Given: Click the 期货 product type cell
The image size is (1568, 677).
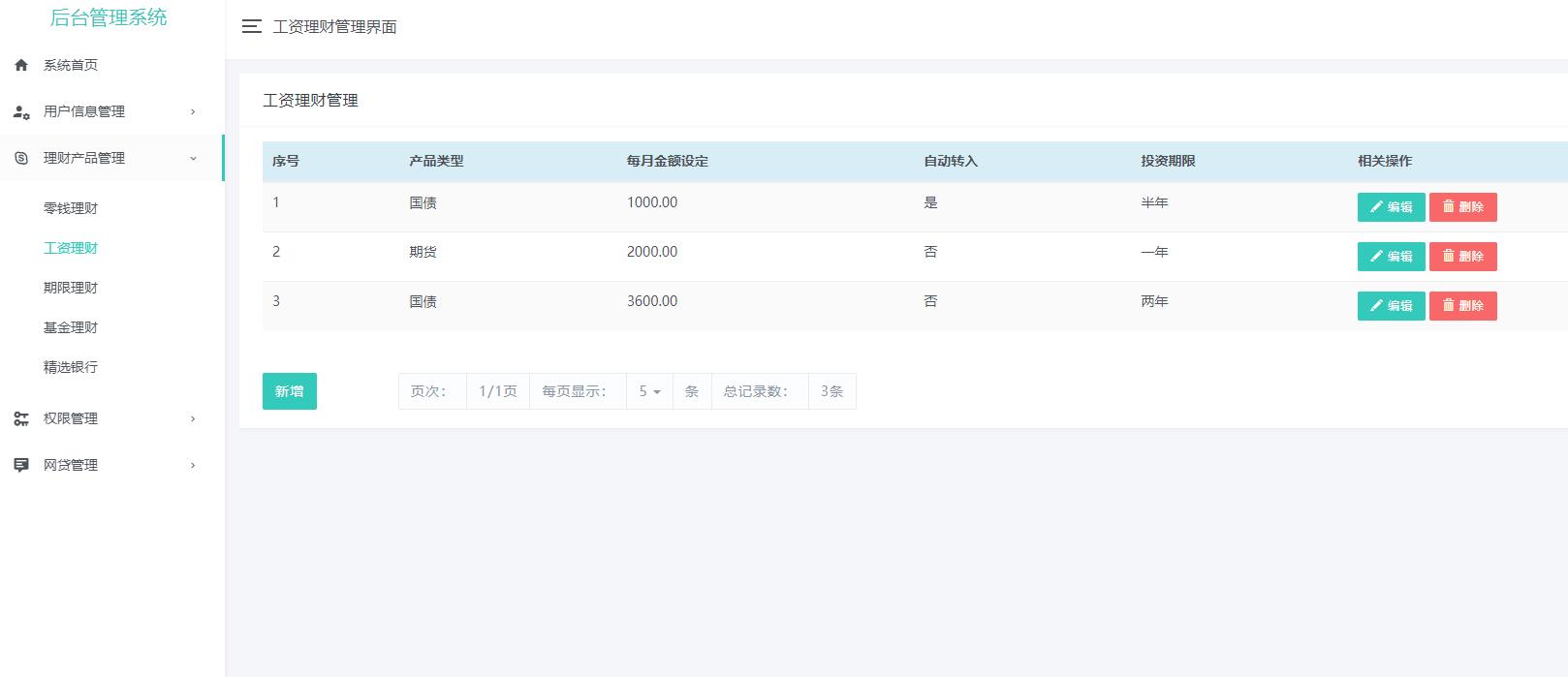Looking at the screenshot, I should point(423,252).
